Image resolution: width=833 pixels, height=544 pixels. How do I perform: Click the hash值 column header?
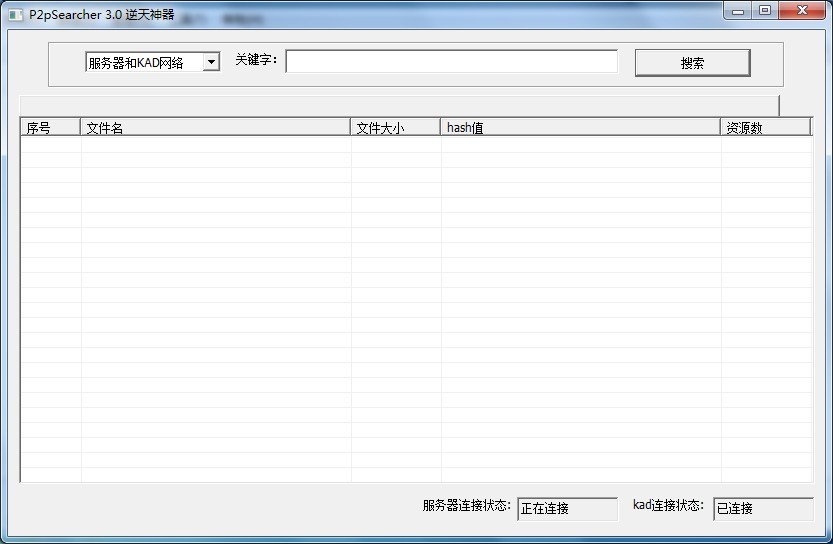coord(580,127)
